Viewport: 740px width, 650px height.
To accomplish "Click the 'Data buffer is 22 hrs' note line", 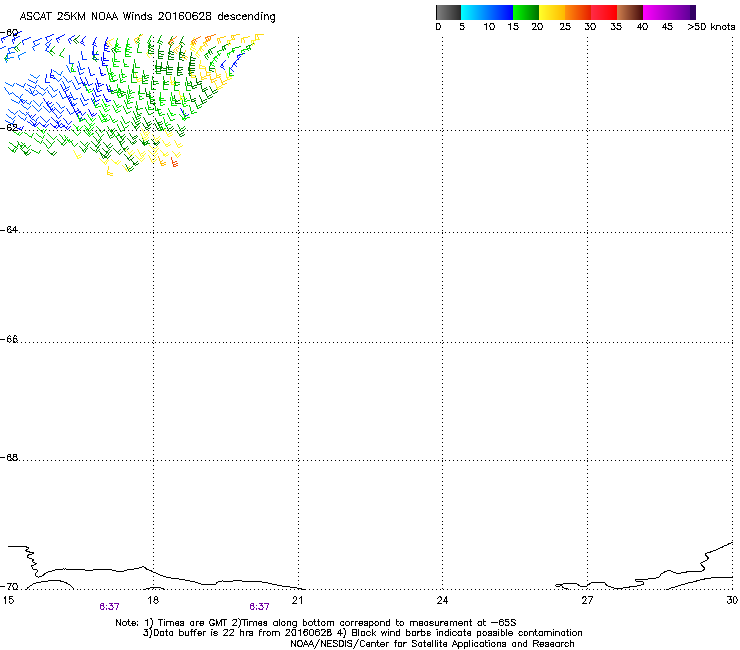I will tap(362, 633).
